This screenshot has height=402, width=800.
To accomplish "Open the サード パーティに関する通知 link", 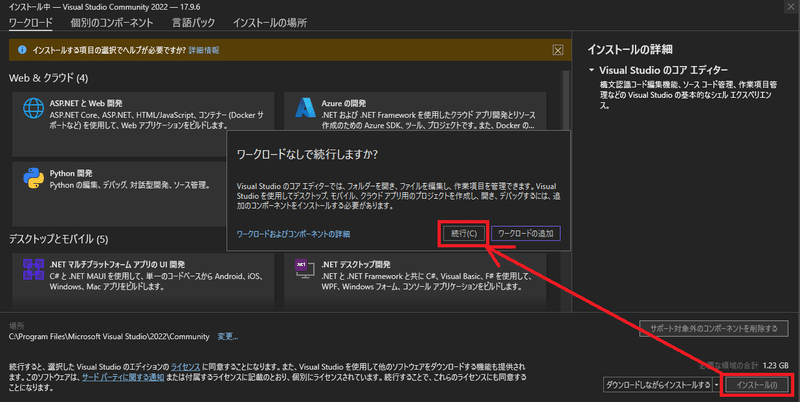I will [123, 377].
